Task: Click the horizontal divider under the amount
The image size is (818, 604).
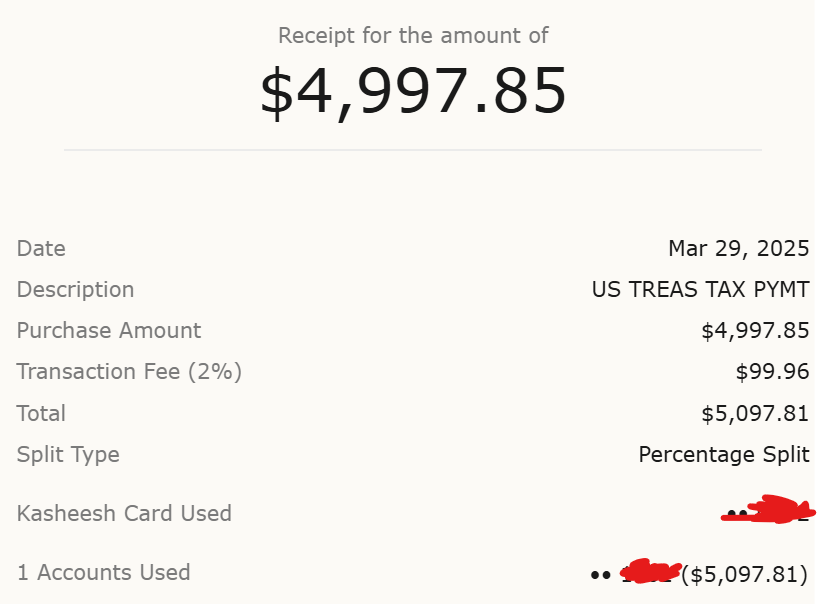Action: 413,150
